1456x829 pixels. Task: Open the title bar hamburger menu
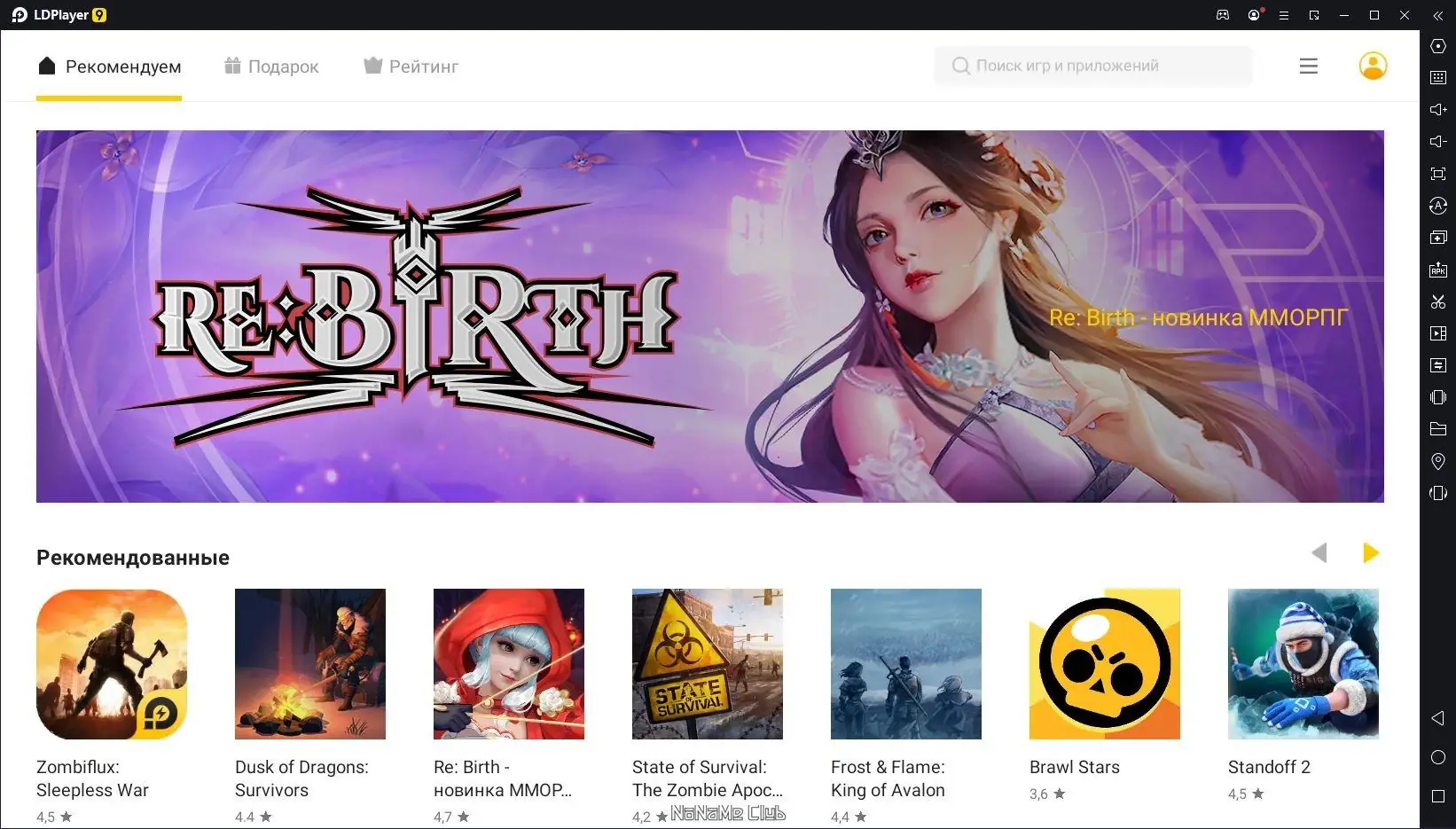coord(1283,15)
